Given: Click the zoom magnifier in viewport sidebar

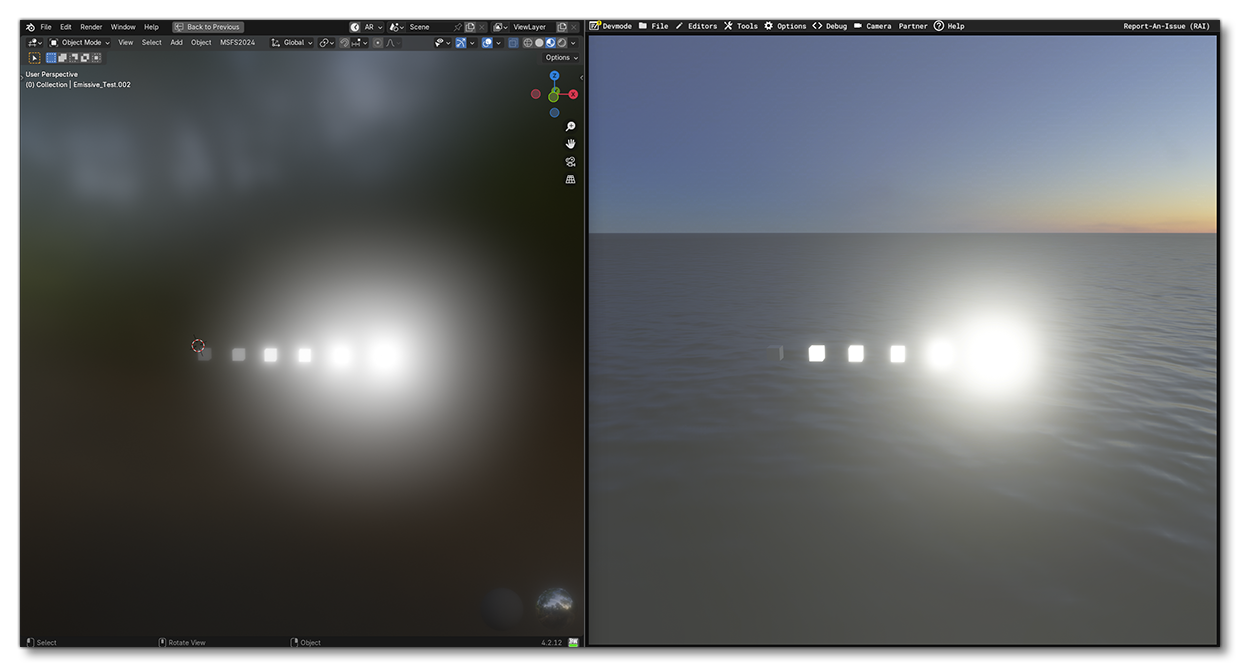Looking at the screenshot, I should click(x=569, y=126).
